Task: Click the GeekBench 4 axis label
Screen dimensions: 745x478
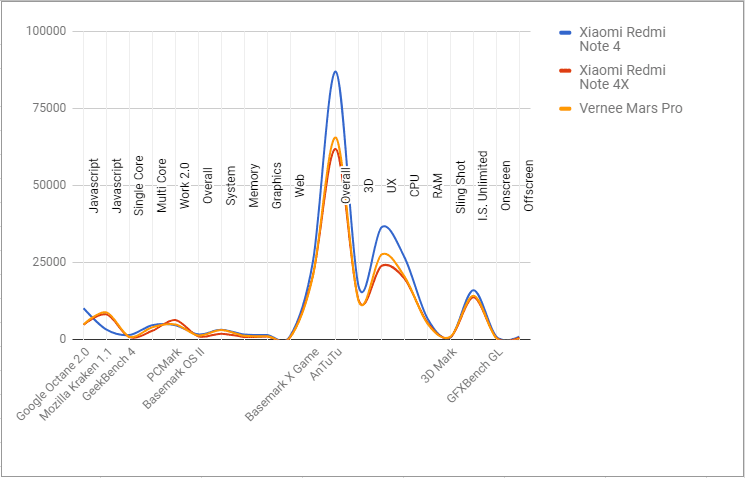Action: pyautogui.click(x=108, y=374)
